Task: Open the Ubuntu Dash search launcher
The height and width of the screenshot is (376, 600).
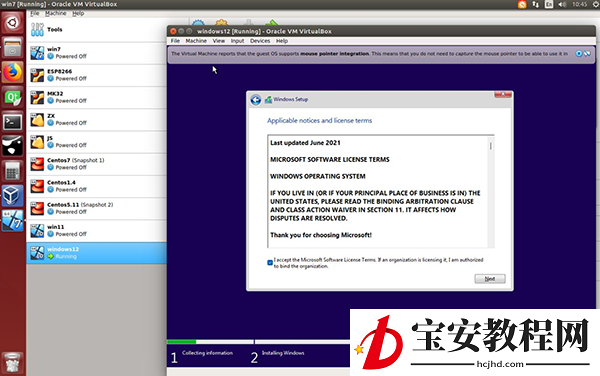Action: click(13, 23)
